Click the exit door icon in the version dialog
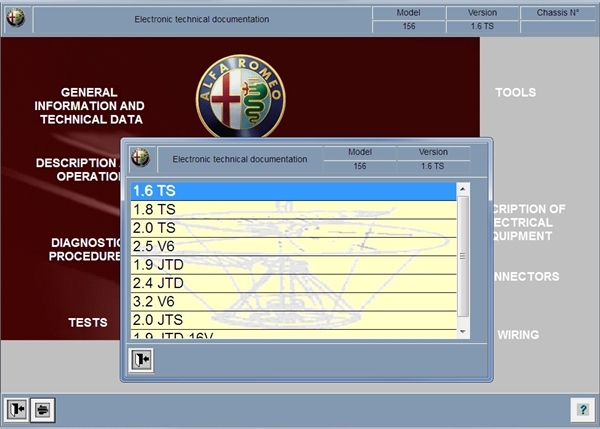The image size is (600, 429). point(141,360)
